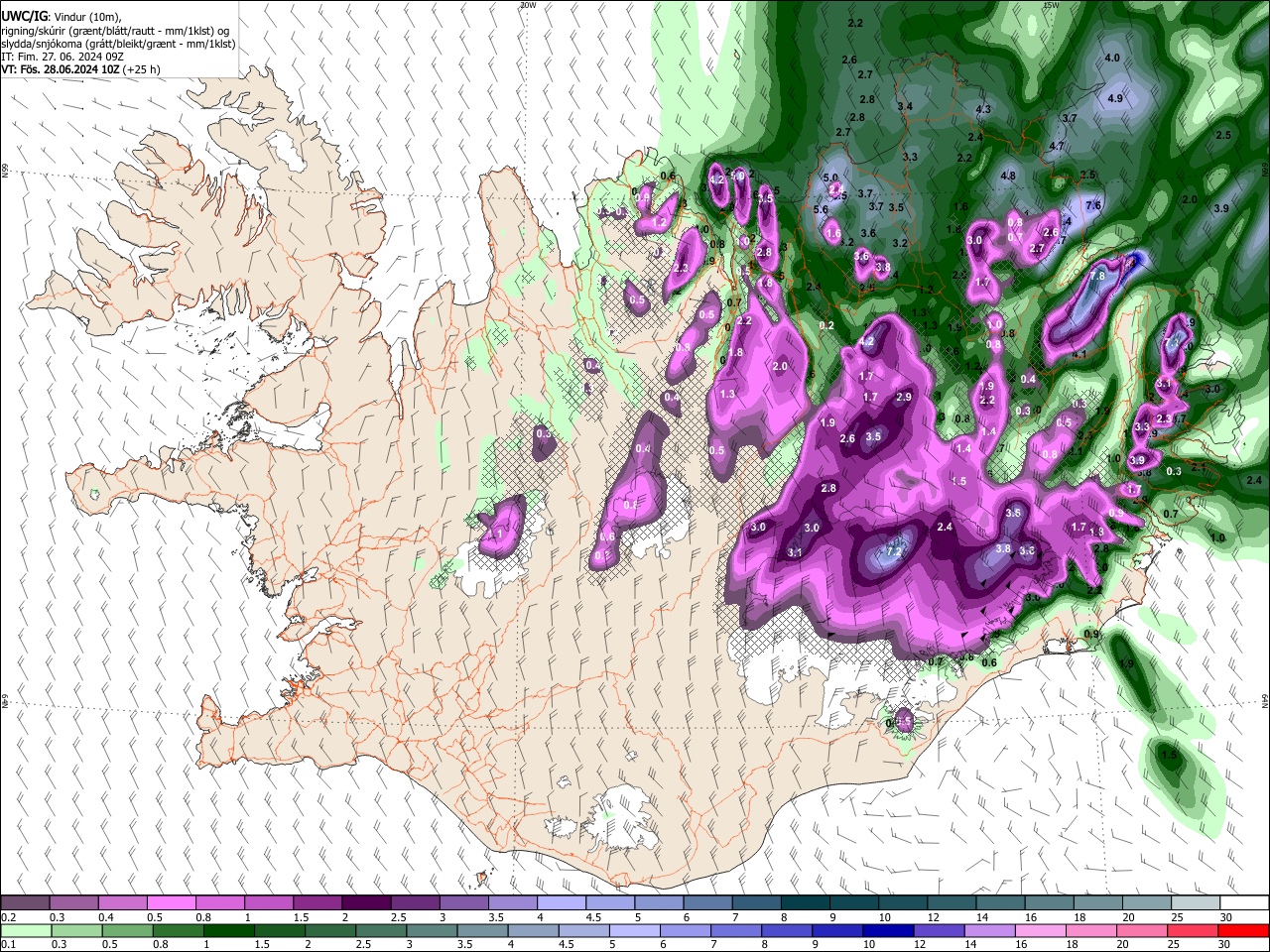Click the bright pink swatch in the snow legend
This screenshot has width=1270, height=952.
(172, 903)
